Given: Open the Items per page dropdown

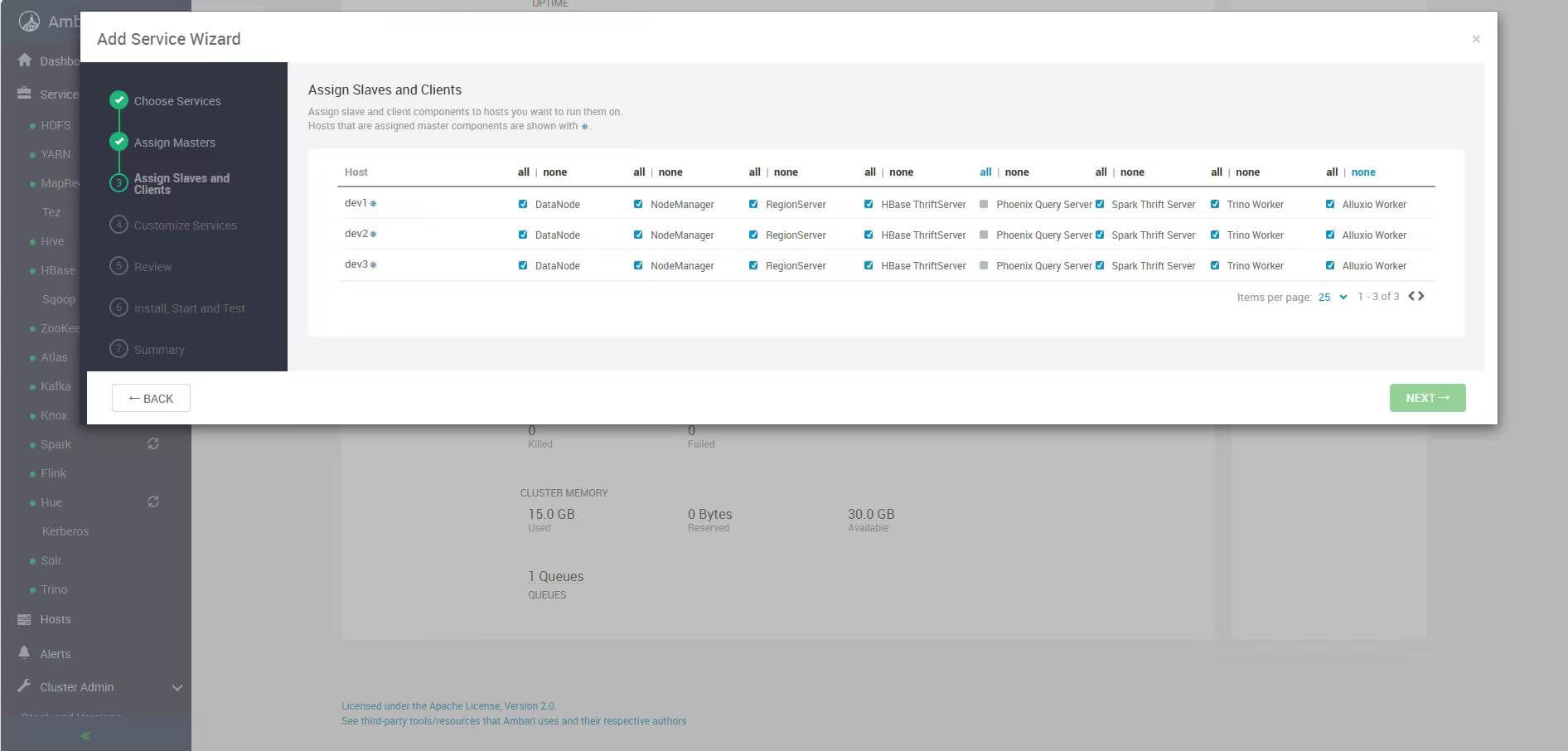Looking at the screenshot, I should (x=1333, y=297).
